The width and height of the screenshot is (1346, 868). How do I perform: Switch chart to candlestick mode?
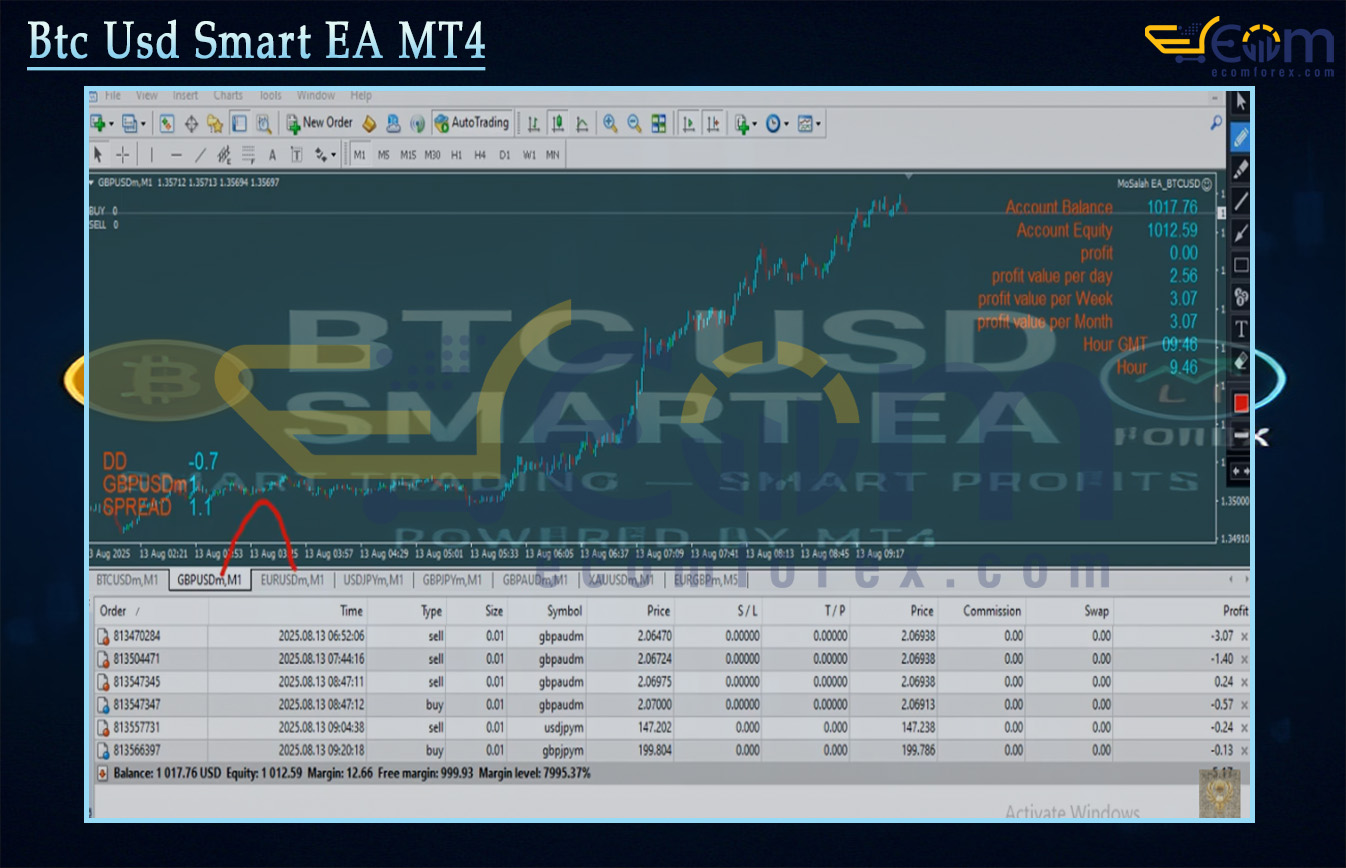tap(557, 123)
